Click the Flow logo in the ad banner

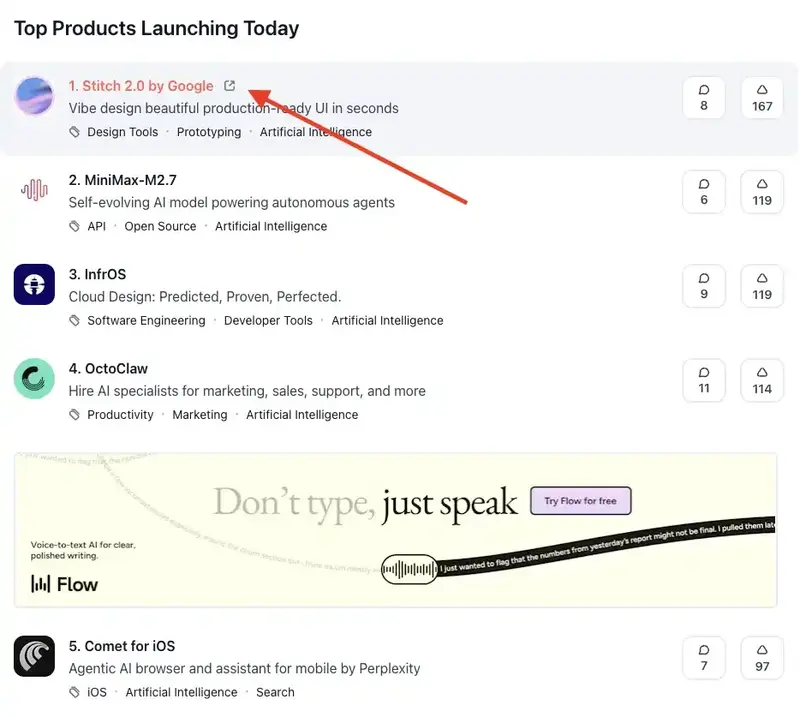pos(64,584)
